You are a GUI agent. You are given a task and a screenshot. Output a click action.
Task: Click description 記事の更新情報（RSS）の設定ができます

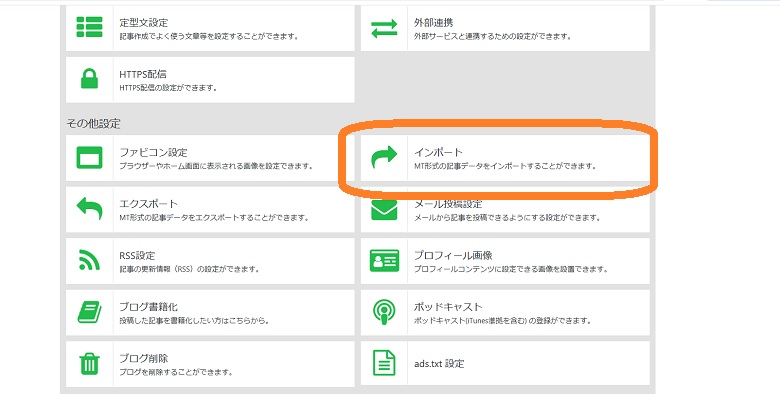190,269
